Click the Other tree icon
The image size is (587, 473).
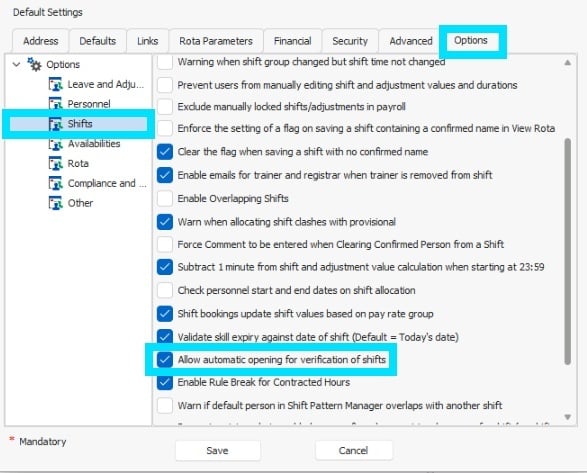pos(55,203)
